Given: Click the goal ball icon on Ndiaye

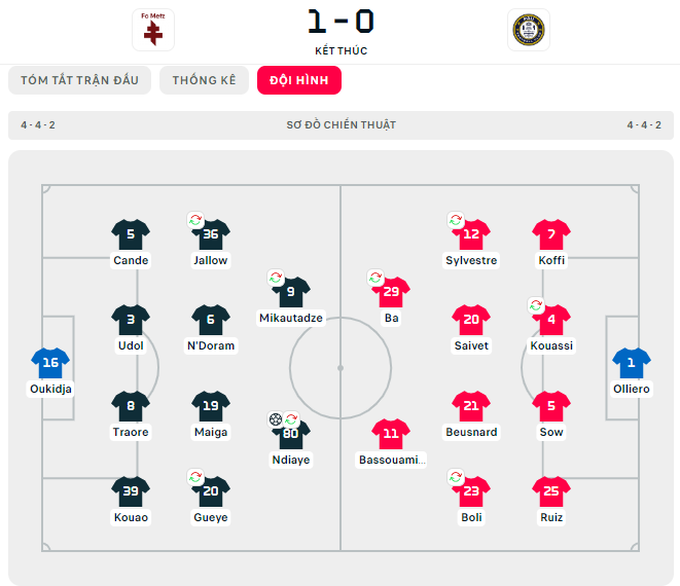Looking at the screenshot, I should click(x=276, y=419).
